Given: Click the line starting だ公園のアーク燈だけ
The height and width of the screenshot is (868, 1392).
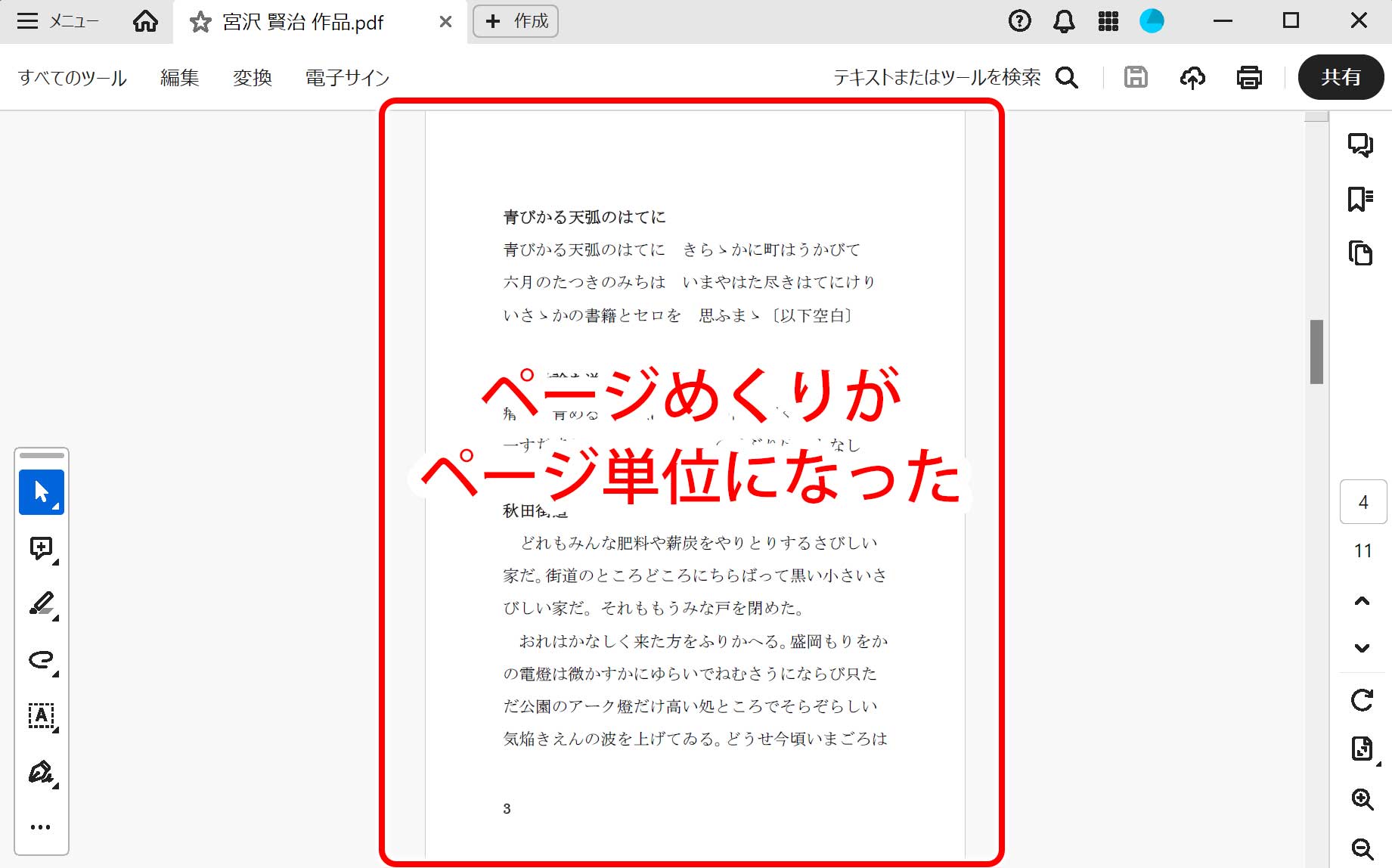Looking at the screenshot, I should 690,706.
